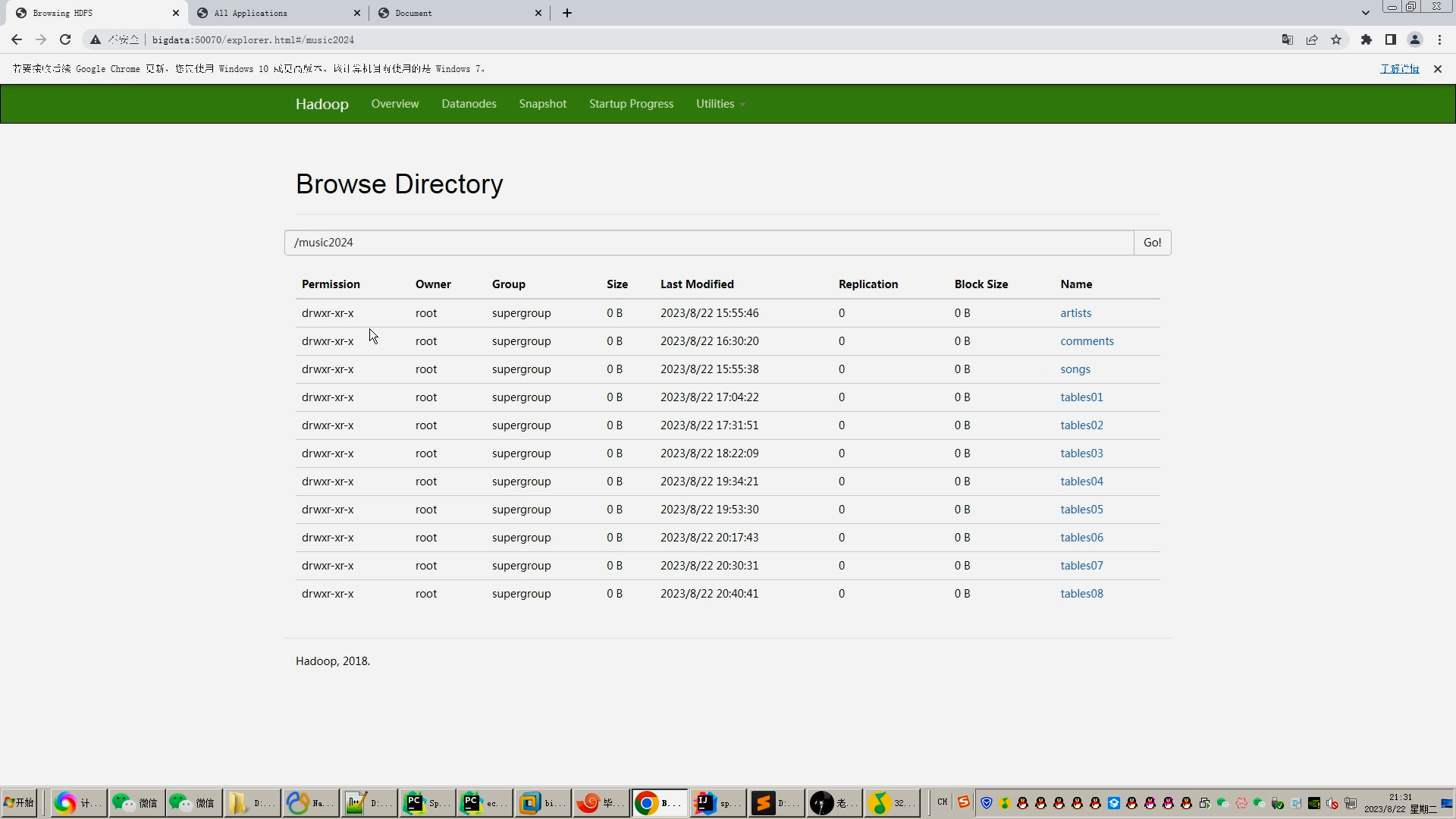Click on tables08 directory link
This screenshot has width=1456, height=819.
coord(1083,593)
